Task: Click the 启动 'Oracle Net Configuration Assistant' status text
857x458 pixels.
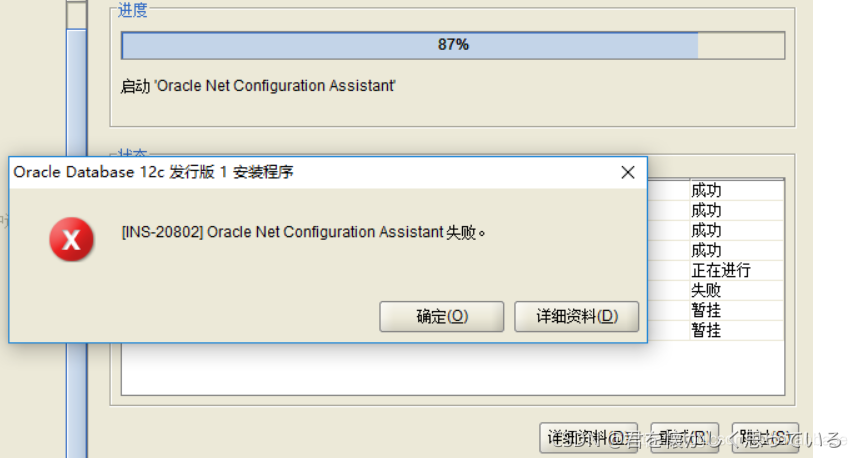Action: tap(258, 86)
